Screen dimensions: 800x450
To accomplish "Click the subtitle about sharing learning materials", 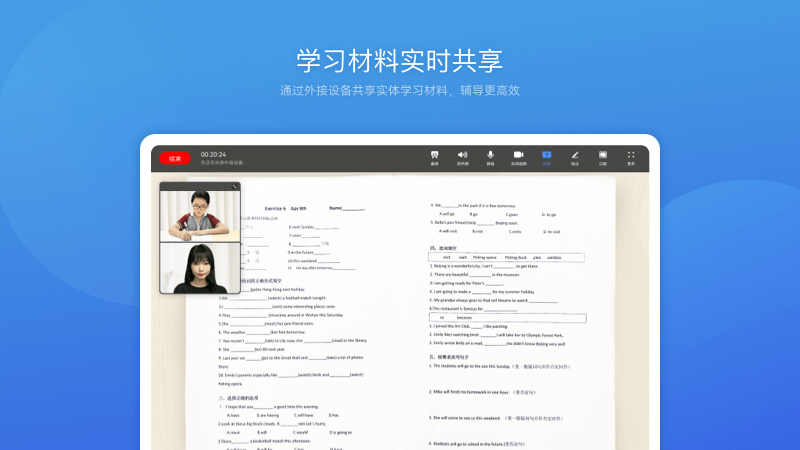I will click(399, 91).
